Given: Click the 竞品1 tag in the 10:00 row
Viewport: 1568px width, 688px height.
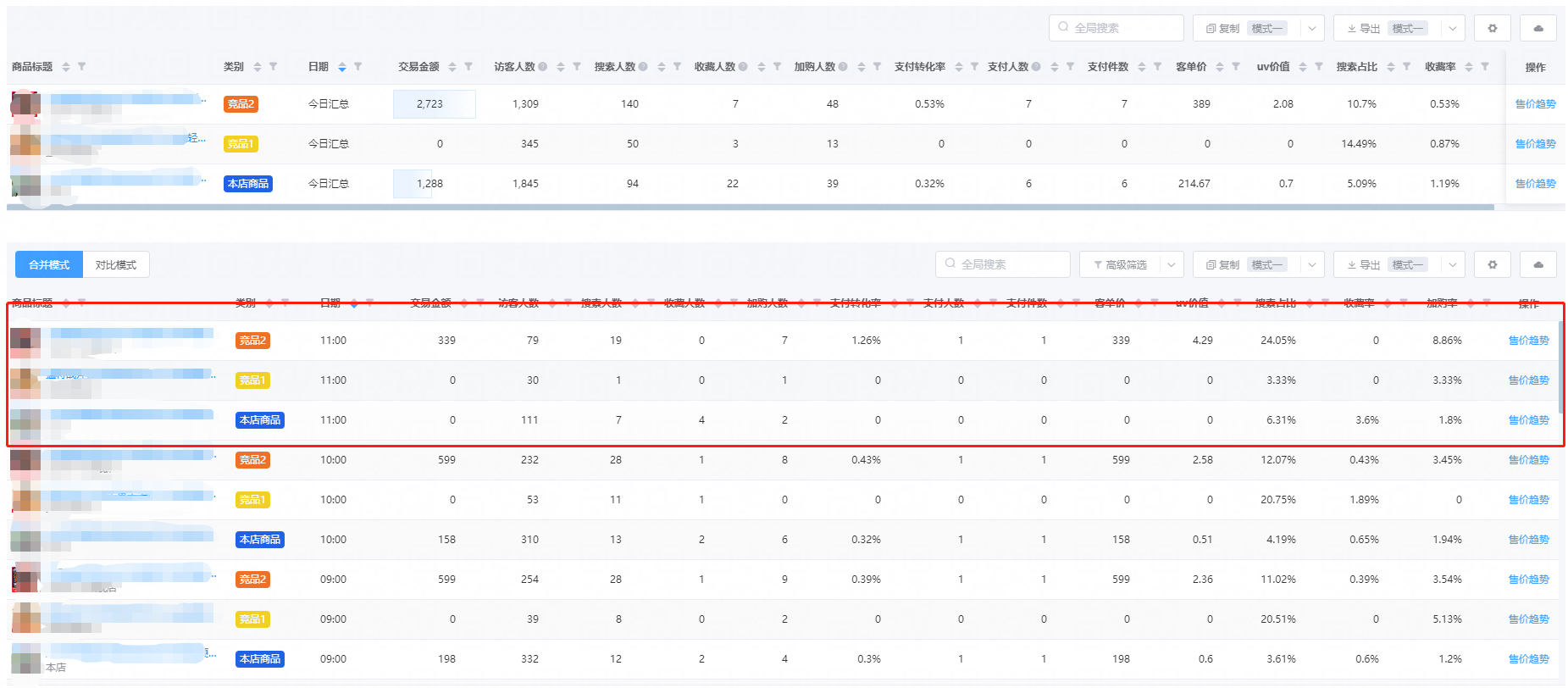Looking at the screenshot, I should 252,500.
